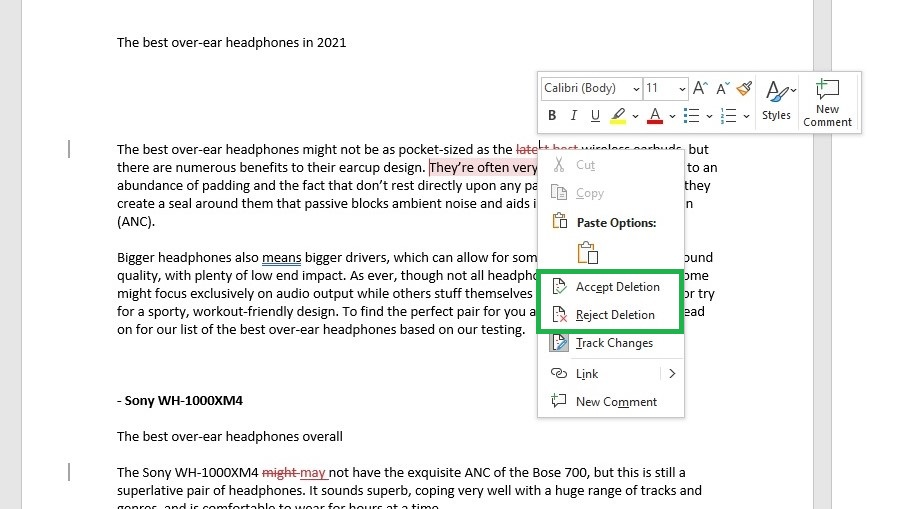Viewport: 904px width, 509px height.
Task: Click the Accept Deletion document icon
Action: tap(559, 286)
